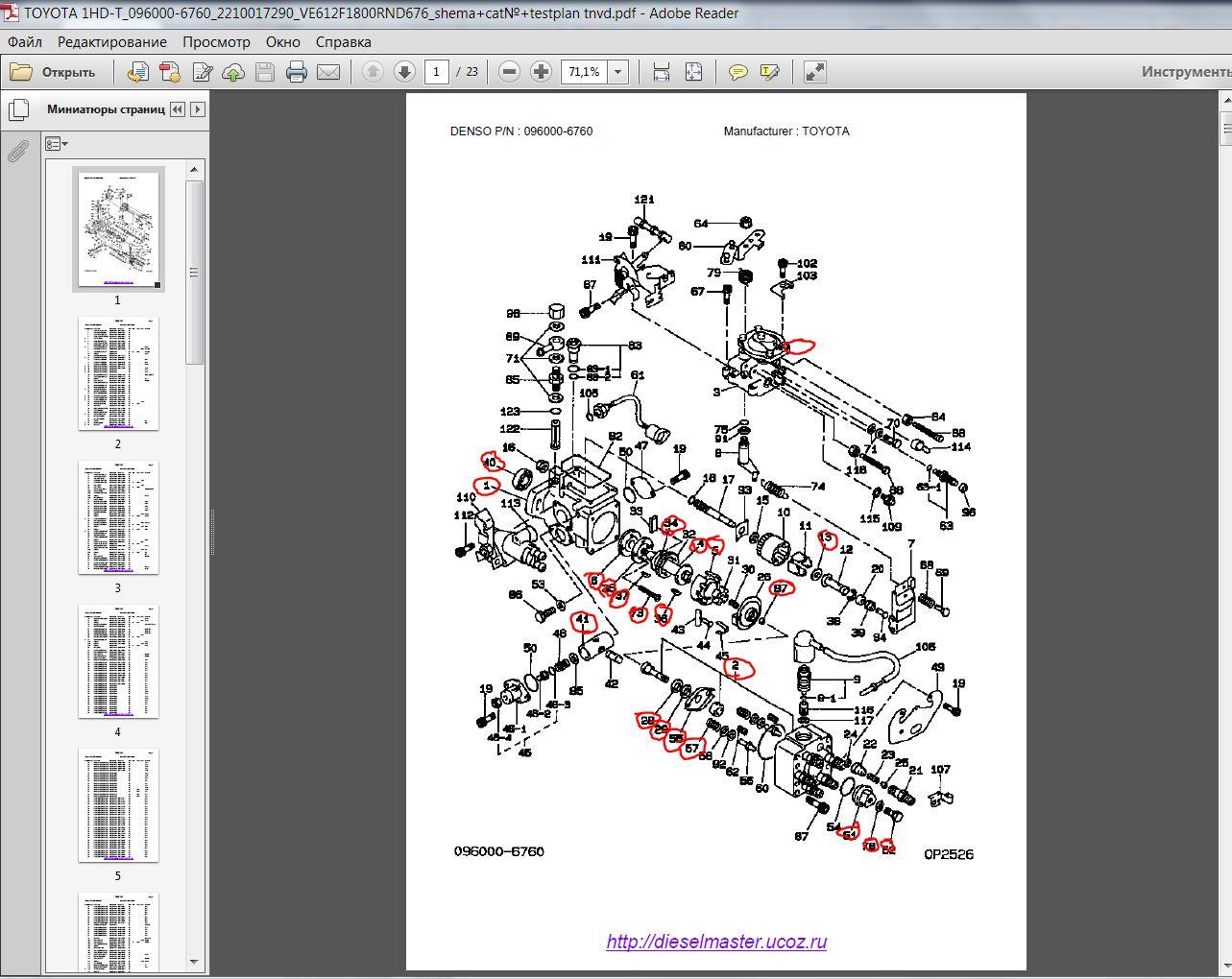Image resolution: width=1232 pixels, height=979 pixels.
Task: Click the Открыть (Open) button
Action: [53, 72]
